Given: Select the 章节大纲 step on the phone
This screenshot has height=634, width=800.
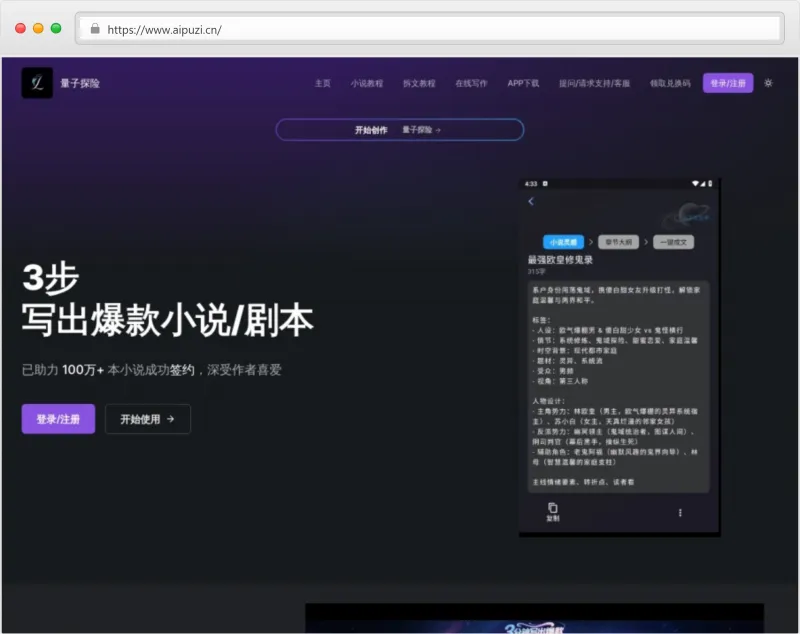Looking at the screenshot, I should coord(621,241).
